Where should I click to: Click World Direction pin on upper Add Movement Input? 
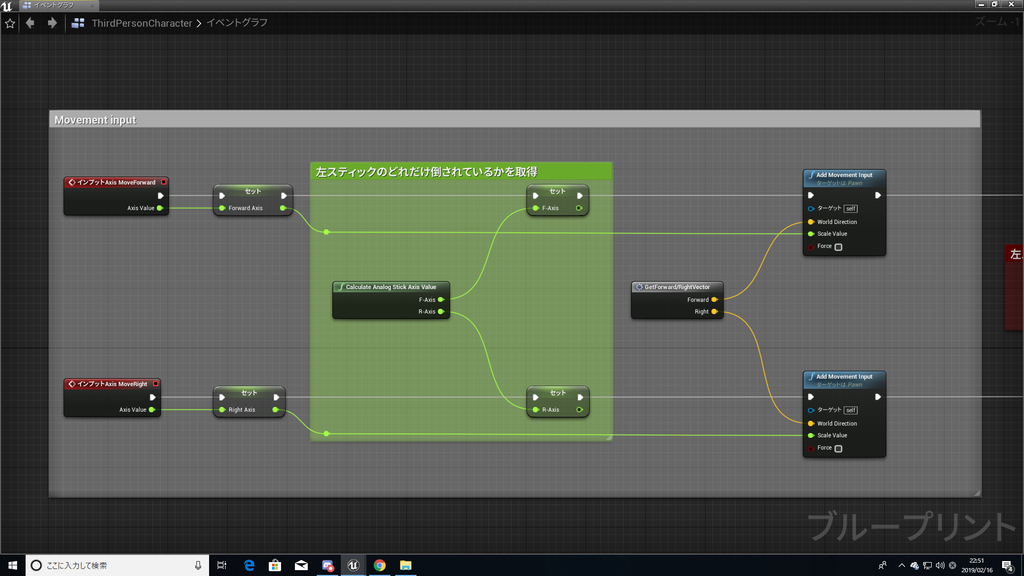coord(811,222)
